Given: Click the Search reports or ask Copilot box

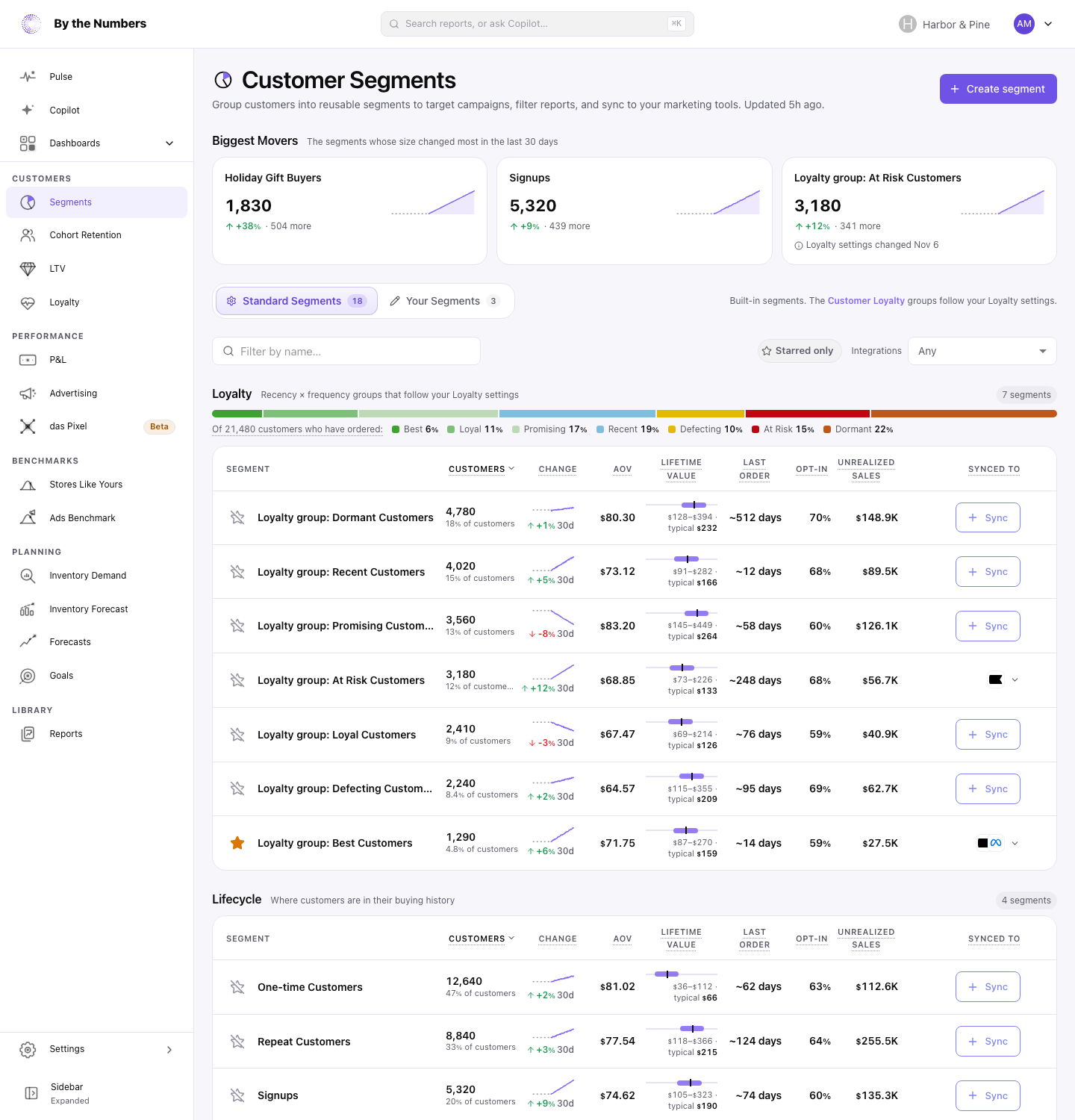Looking at the screenshot, I should [537, 24].
